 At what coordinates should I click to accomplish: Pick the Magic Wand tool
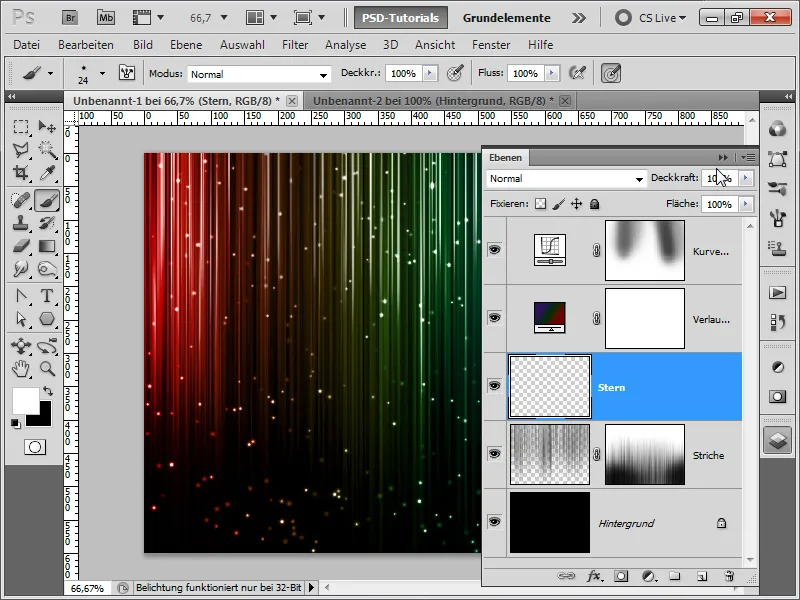(x=47, y=149)
